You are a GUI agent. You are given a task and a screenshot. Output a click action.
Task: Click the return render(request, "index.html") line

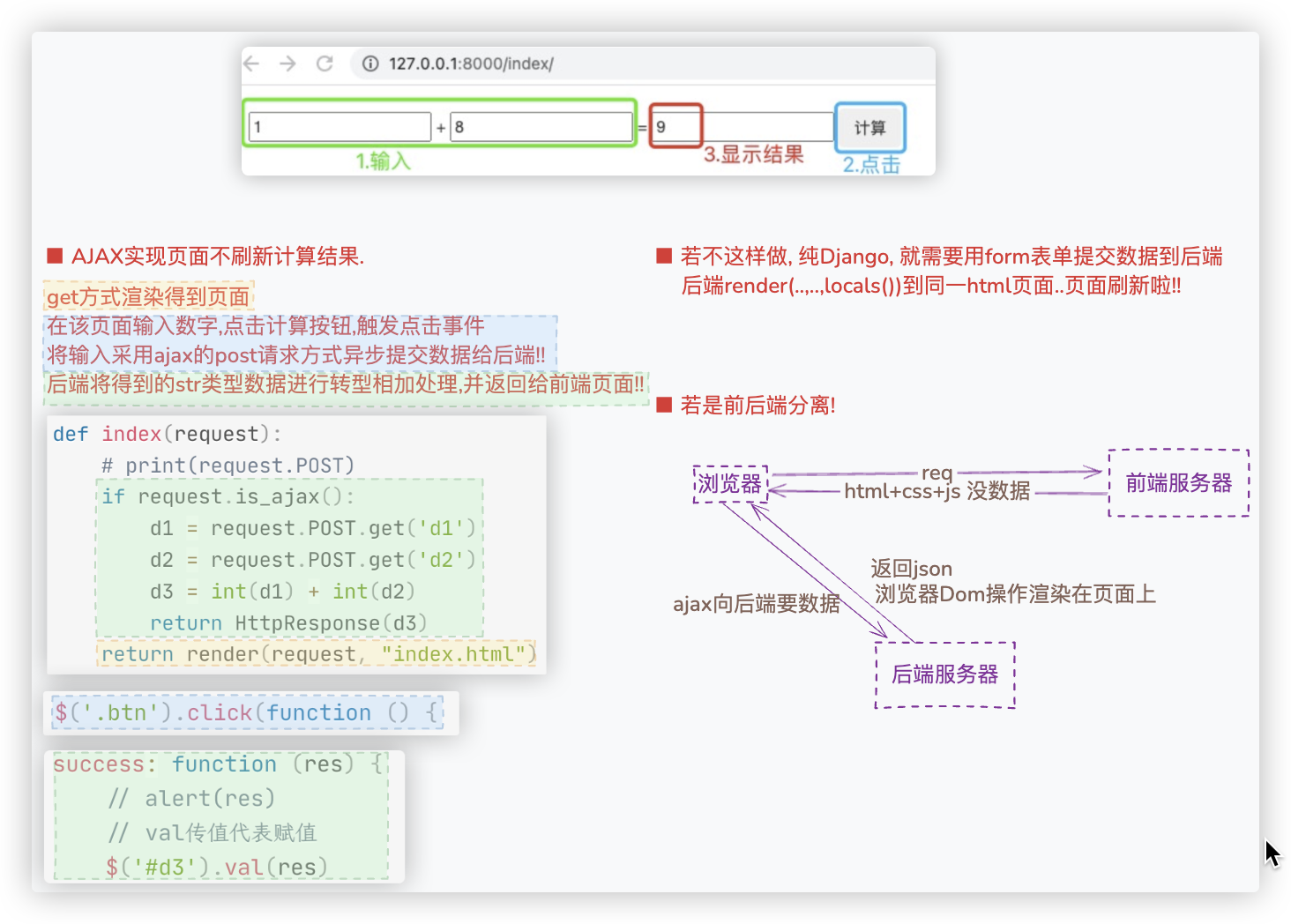click(x=317, y=654)
